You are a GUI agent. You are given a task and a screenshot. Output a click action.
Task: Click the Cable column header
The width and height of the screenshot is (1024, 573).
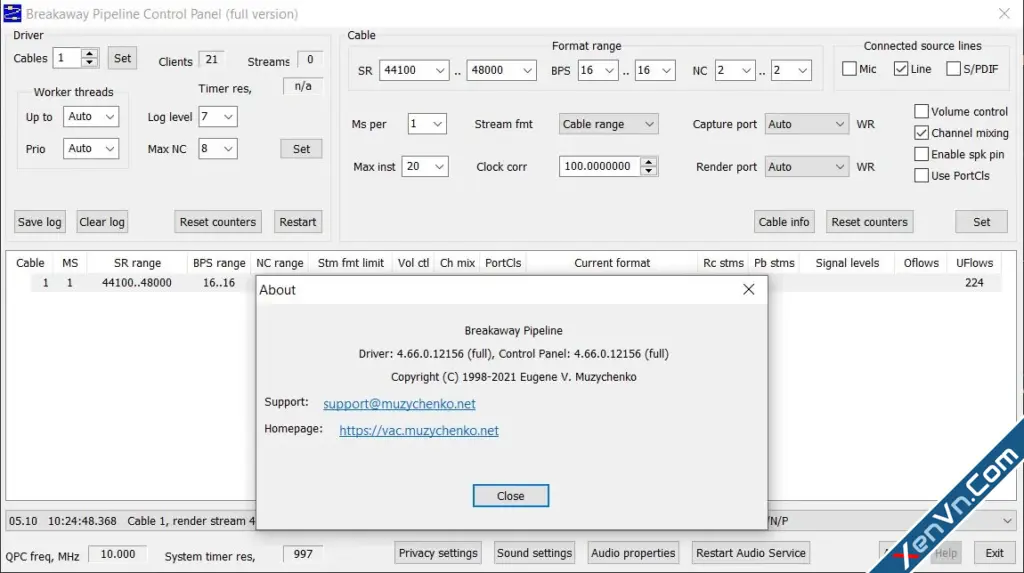(x=30, y=263)
